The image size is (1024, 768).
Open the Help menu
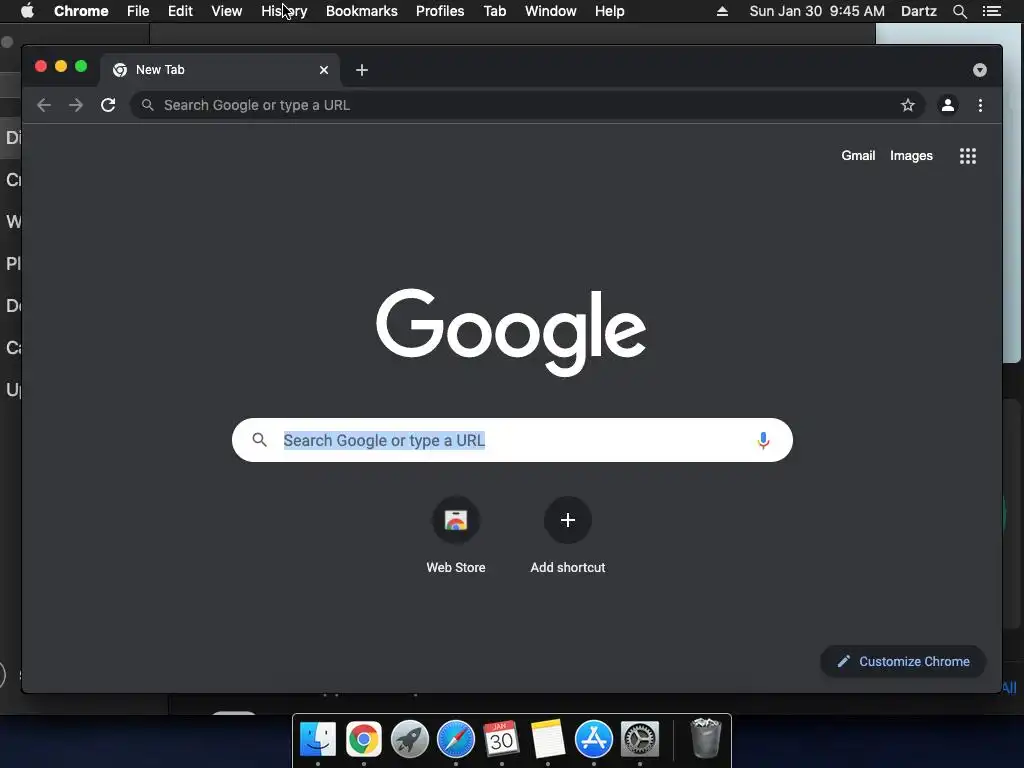click(x=609, y=11)
